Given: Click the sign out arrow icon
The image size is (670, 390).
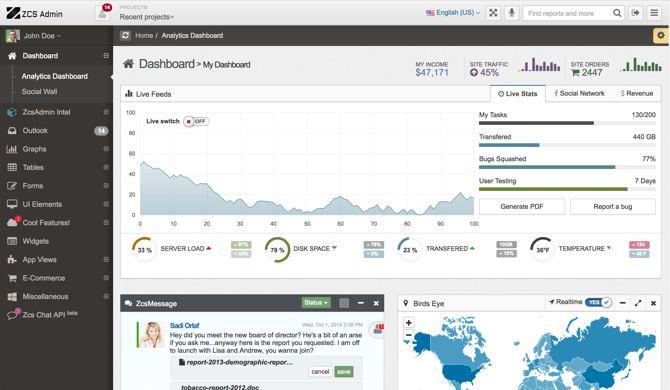Looking at the screenshot, I should coord(636,13).
